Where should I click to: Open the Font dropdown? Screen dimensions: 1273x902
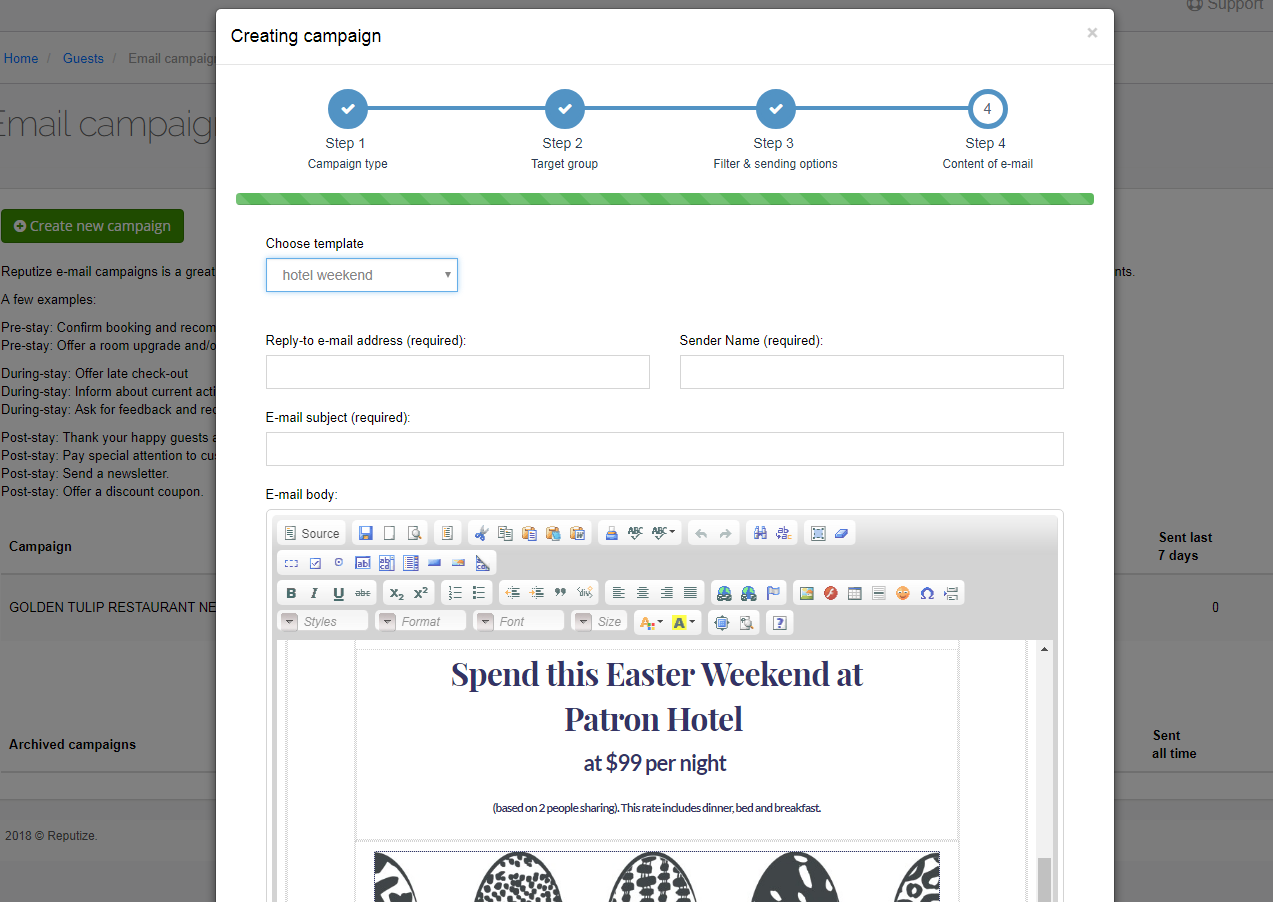point(519,622)
